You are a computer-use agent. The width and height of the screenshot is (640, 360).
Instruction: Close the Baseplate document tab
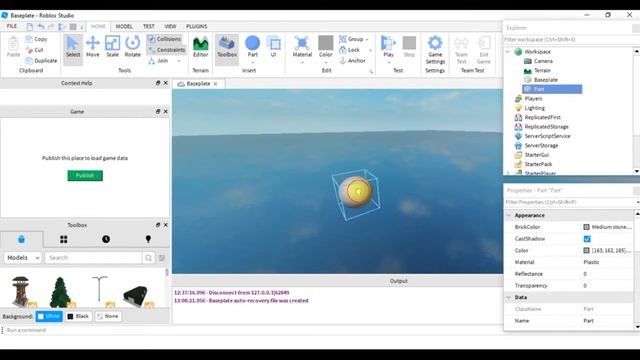click(x=216, y=84)
